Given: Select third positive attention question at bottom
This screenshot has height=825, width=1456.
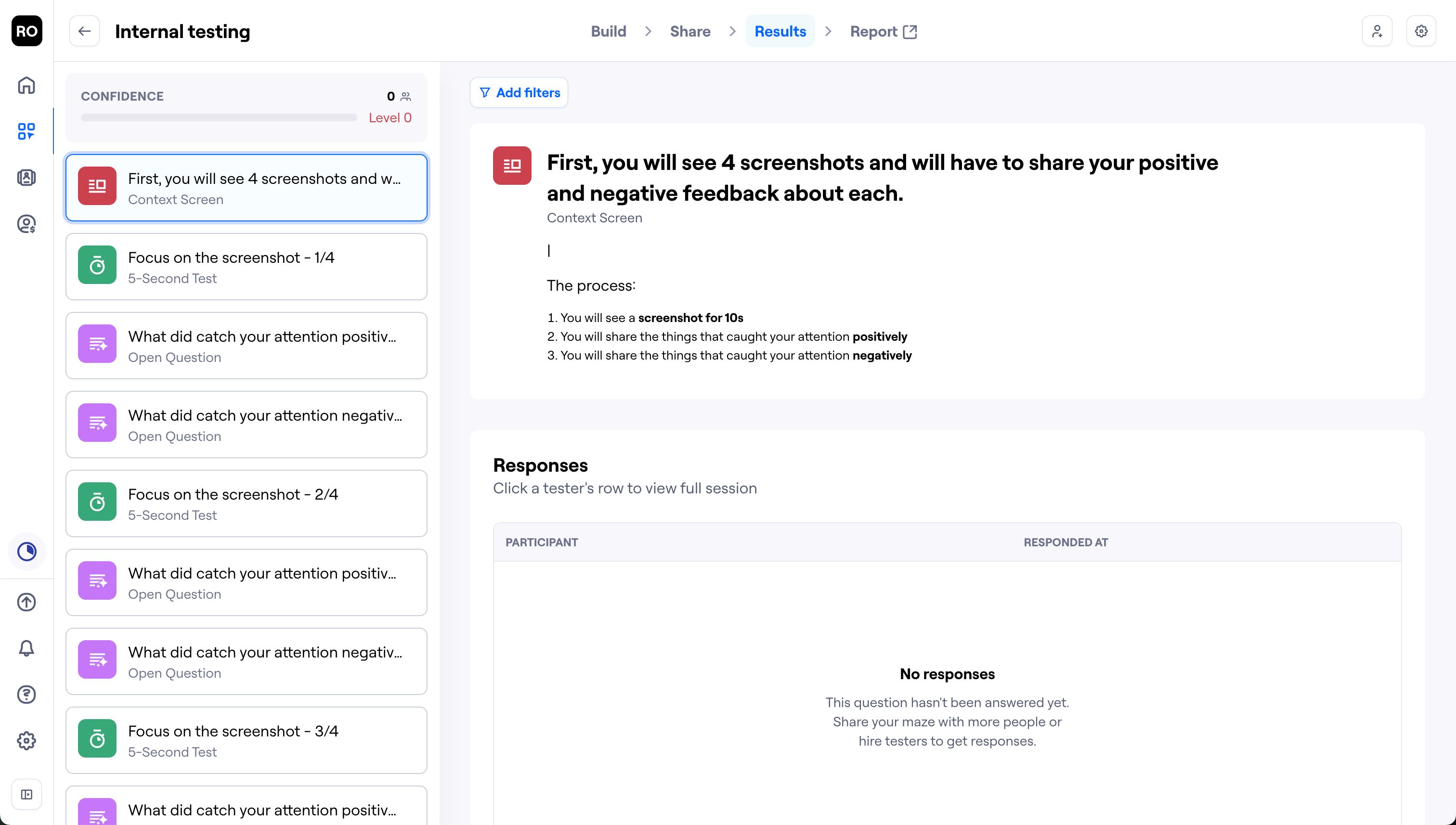Looking at the screenshot, I should (246, 806).
